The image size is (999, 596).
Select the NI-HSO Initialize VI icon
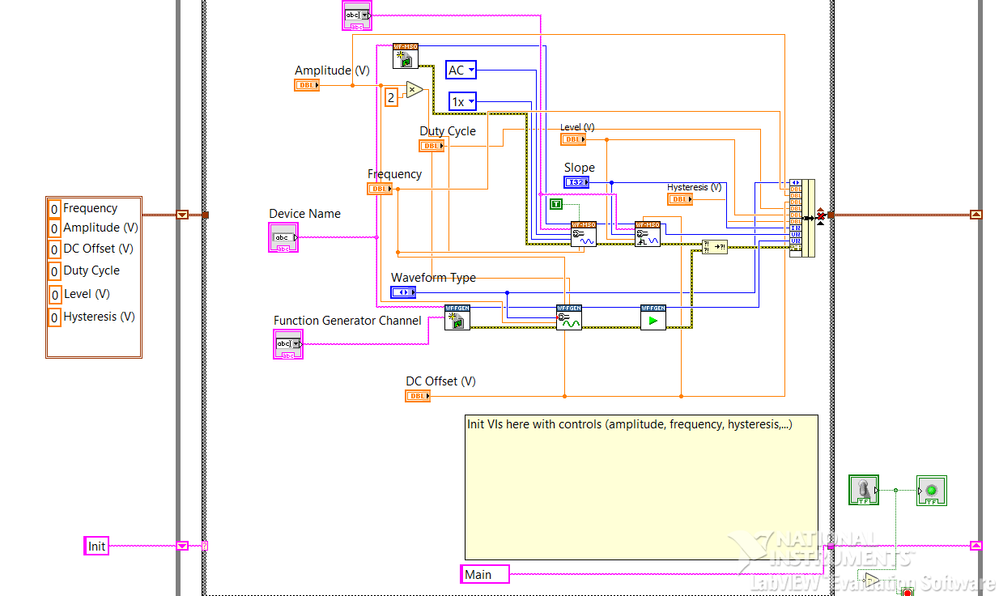tap(405, 56)
